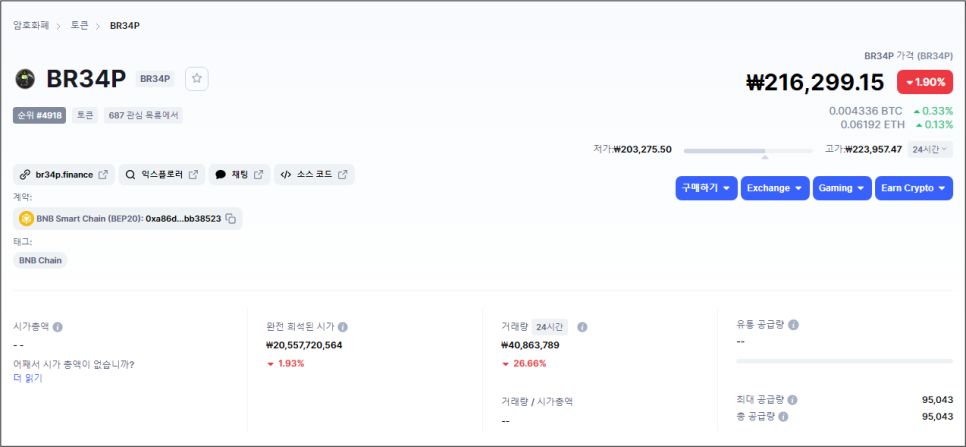
Task: Change the 24시간 low/high period dropdown
Action: coord(930,150)
